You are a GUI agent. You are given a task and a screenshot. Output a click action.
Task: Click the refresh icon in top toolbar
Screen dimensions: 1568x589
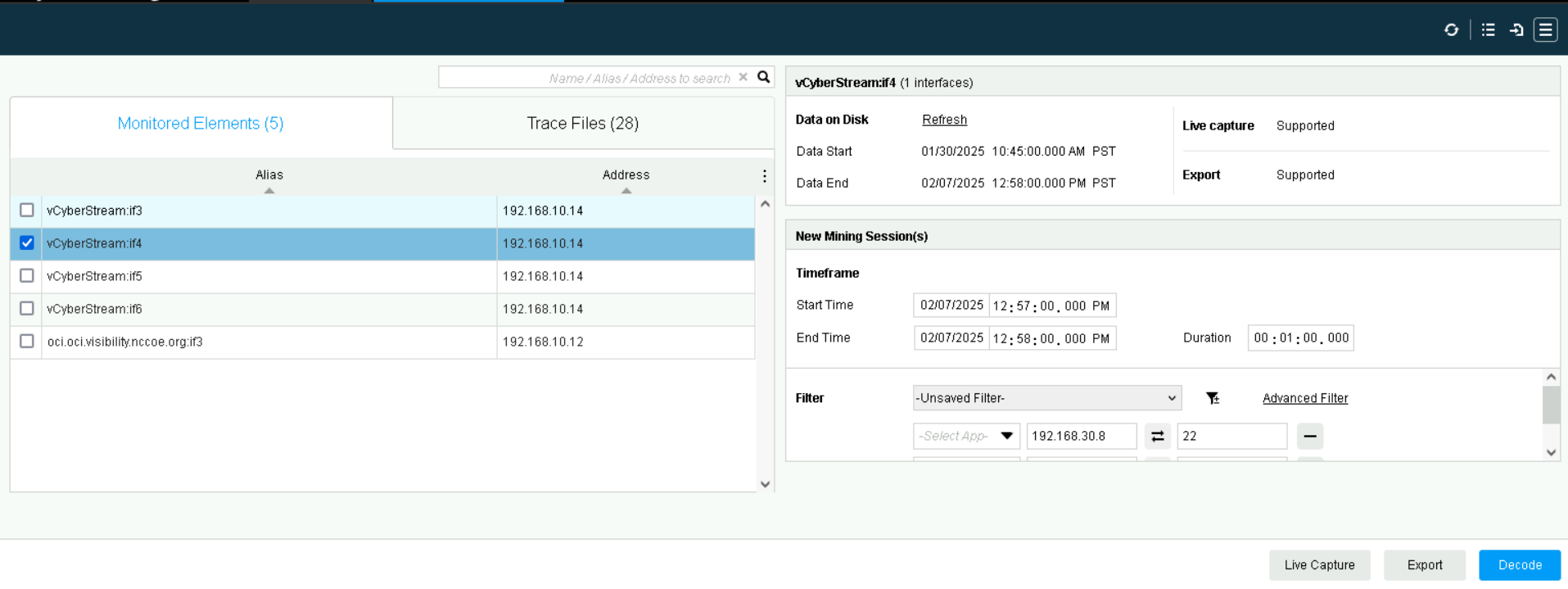1451,30
